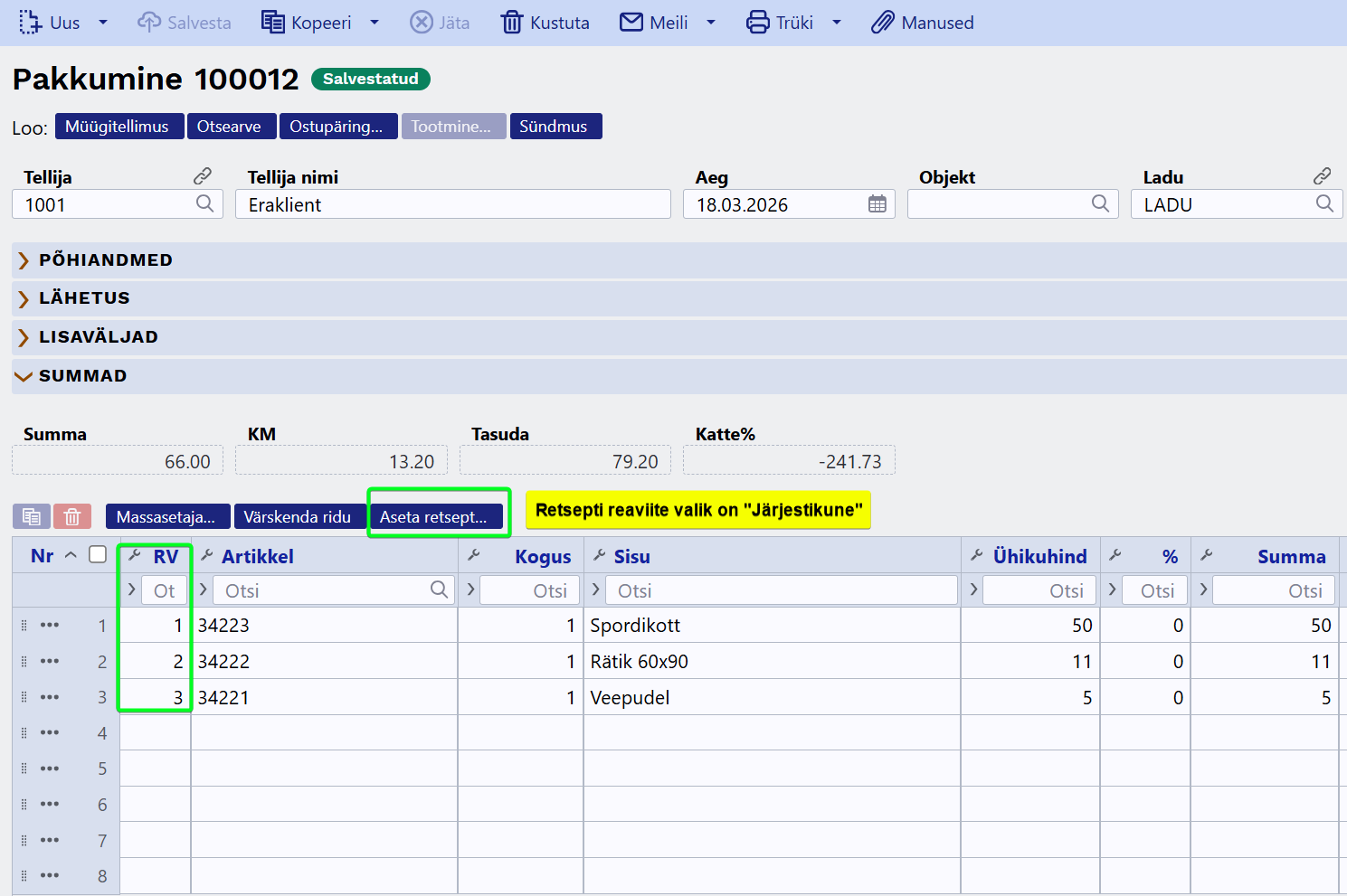Click the link icon above Tellija field
Viewport: 1347px width, 896px height.
pos(203,176)
